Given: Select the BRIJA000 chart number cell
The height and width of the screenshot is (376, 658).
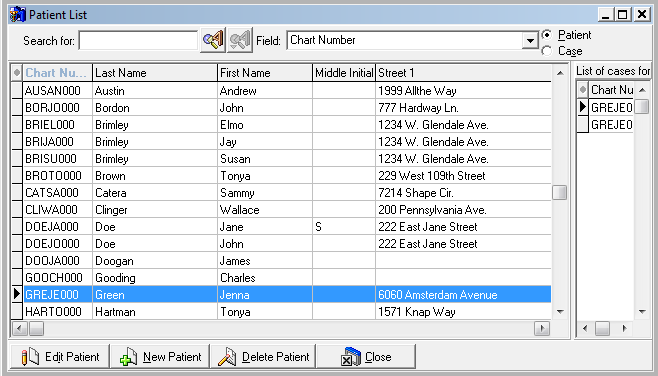Looking at the screenshot, I should coord(57,142).
